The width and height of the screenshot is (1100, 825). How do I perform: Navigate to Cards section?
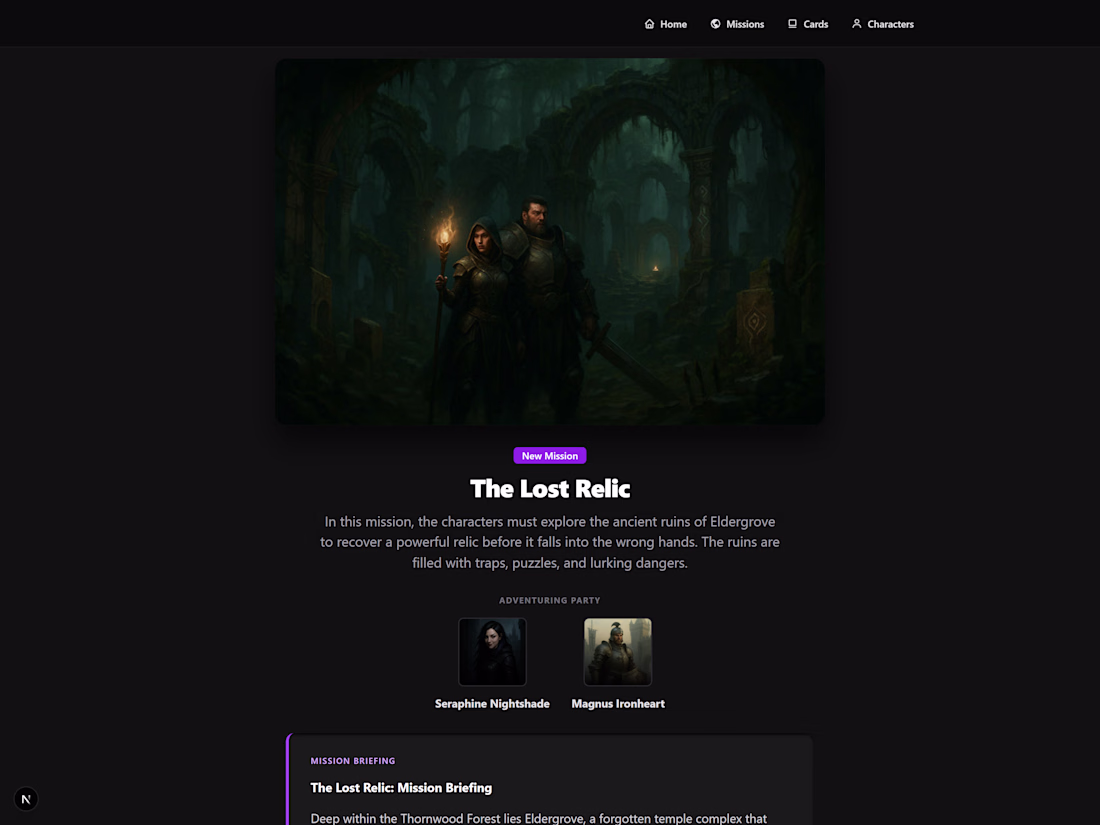[x=807, y=24]
